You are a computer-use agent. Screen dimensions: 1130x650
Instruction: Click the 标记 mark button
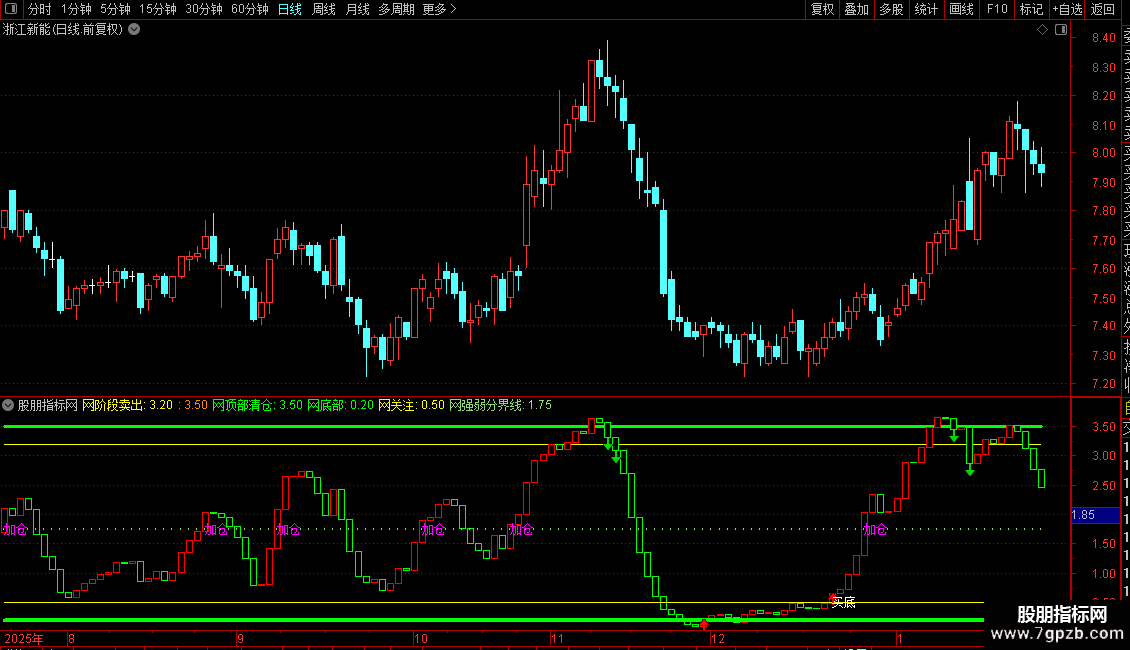click(x=1031, y=9)
